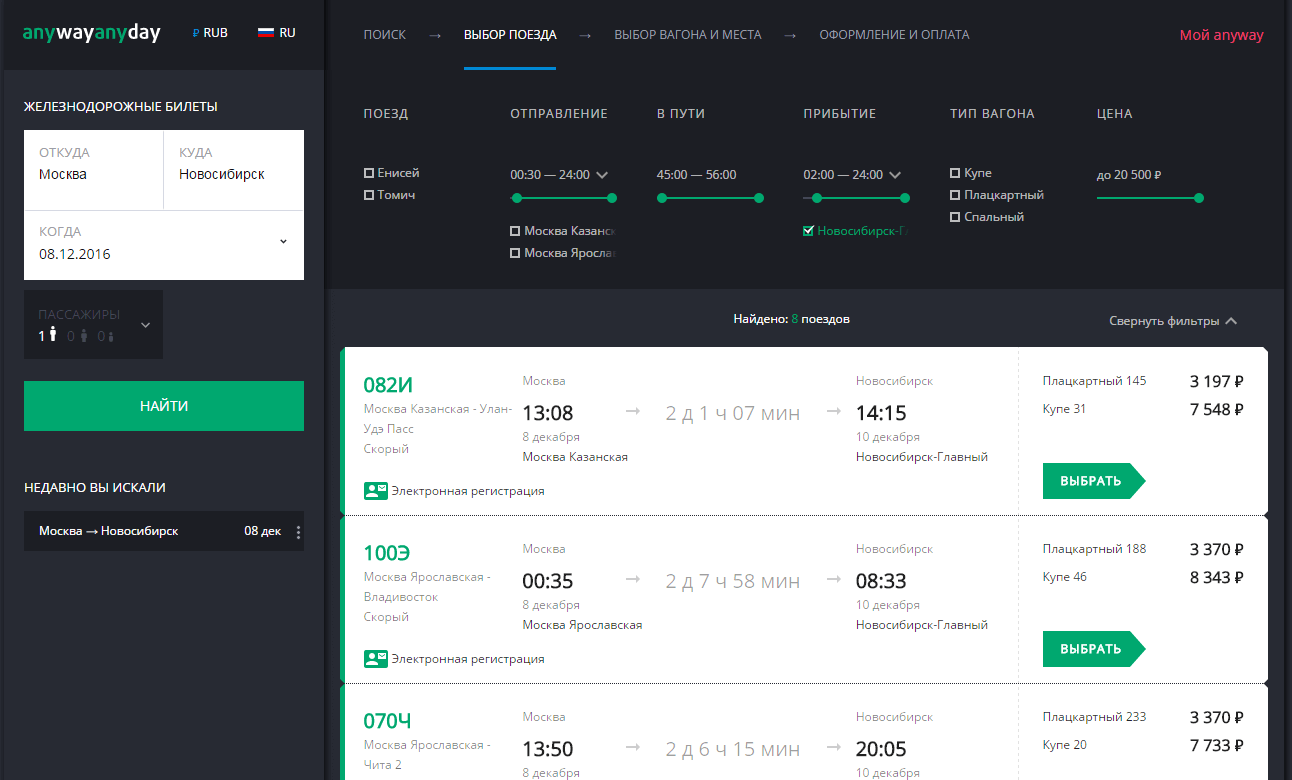
Task: Click the anywayanyday logo
Action: pyautogui.click(x=91, y=33)
